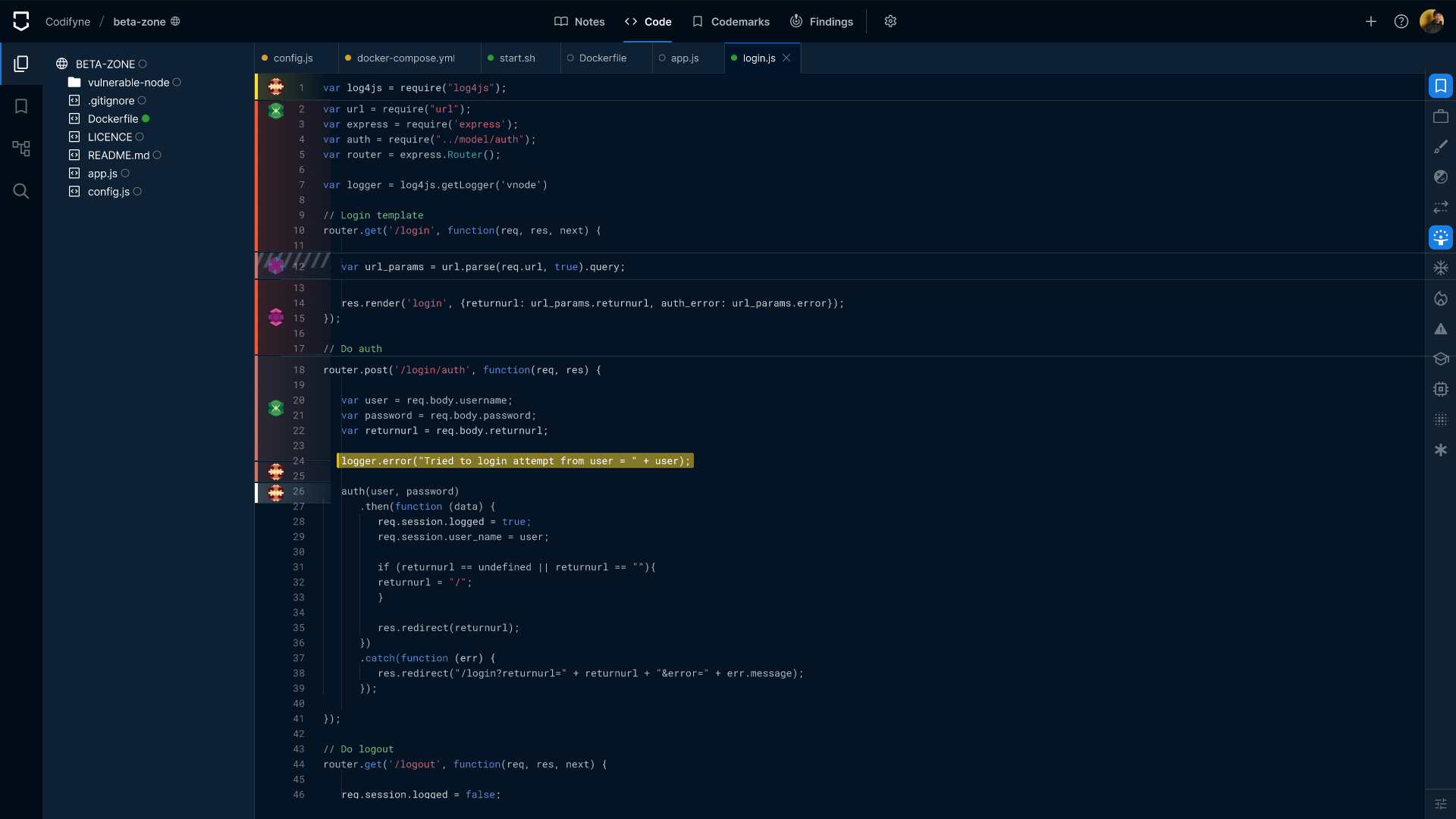This screenshot has height=819, width=1456.
Task: Toggle the green status dot next to Dockerfile
Action: pyautogui.click(x=146, y=118)
